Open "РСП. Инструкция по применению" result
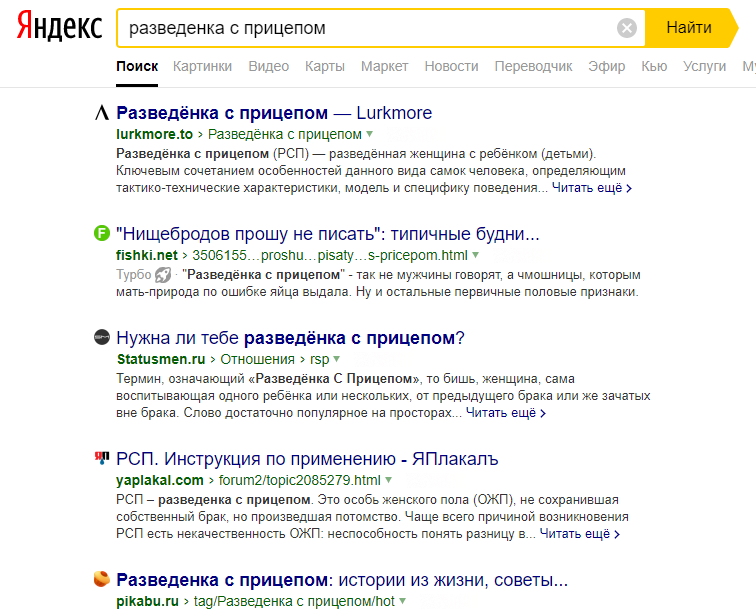The image size is (756, 613). (307, 459)
